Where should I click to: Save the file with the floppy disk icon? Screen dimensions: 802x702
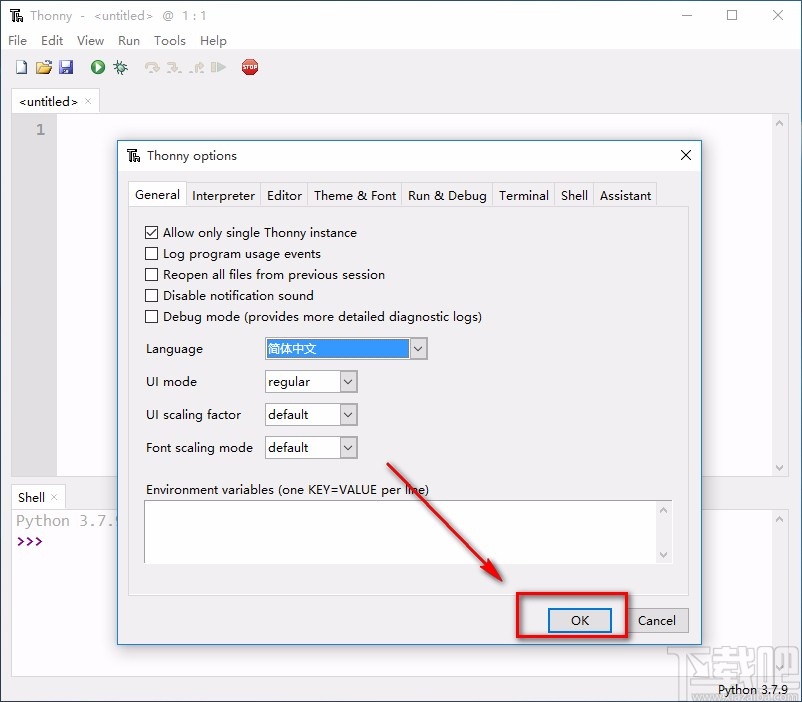click(66, 67)
